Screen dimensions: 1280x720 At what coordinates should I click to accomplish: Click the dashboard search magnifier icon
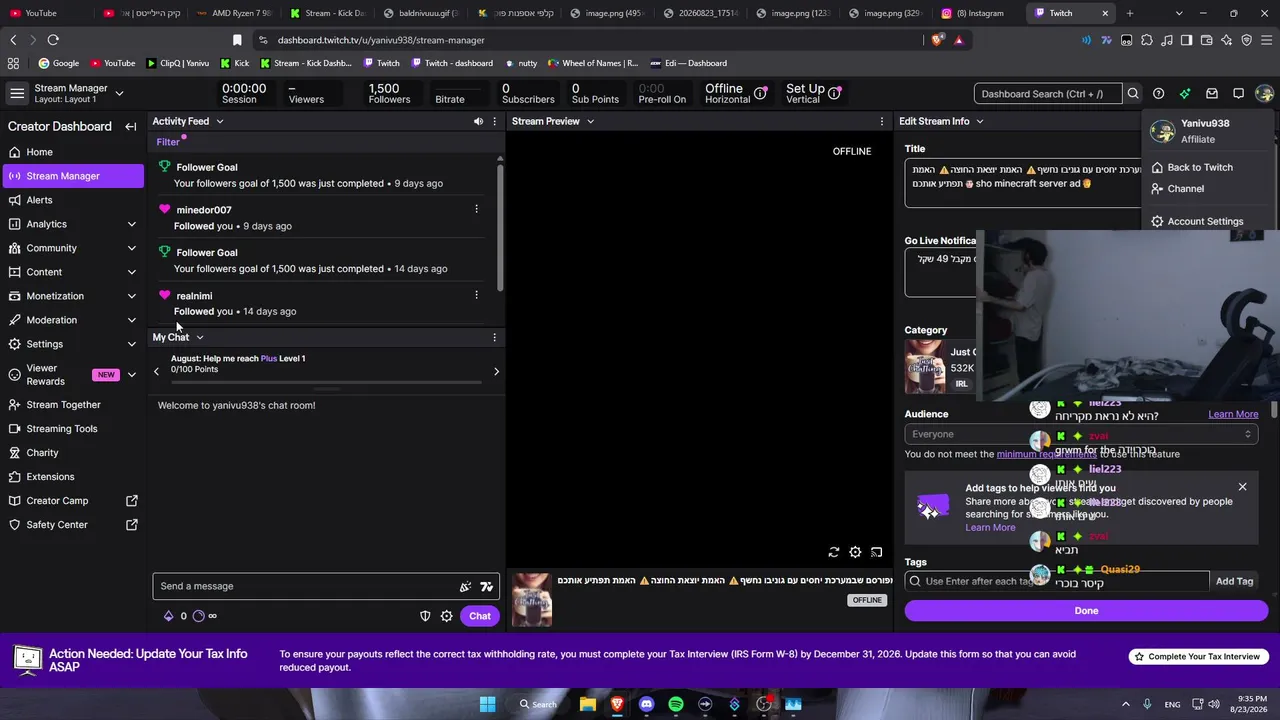pos(1133,94)
